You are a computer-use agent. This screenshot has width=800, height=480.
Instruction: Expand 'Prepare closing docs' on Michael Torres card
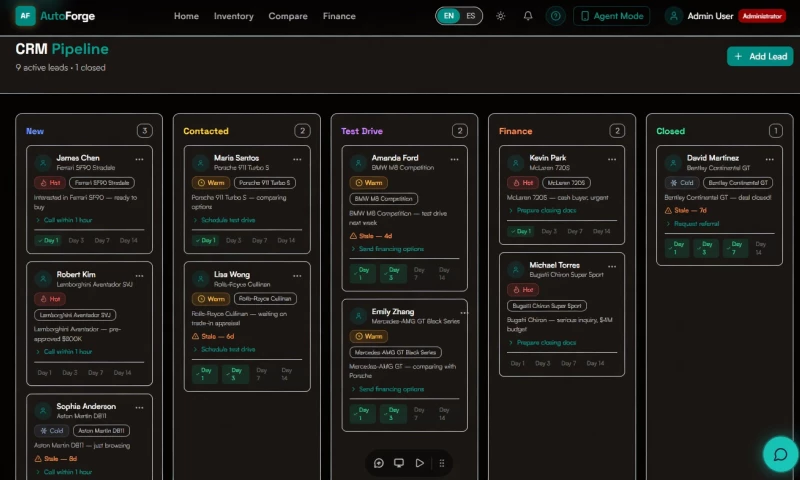tap(542, 343)
